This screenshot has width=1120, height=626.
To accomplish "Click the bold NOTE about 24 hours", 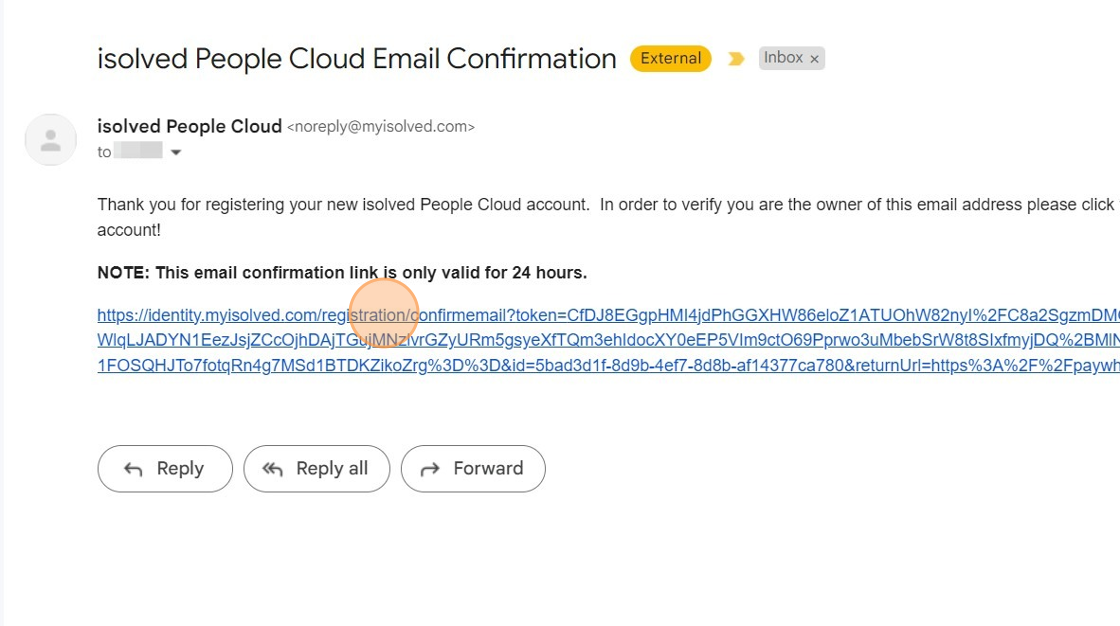I will [342, 273].
